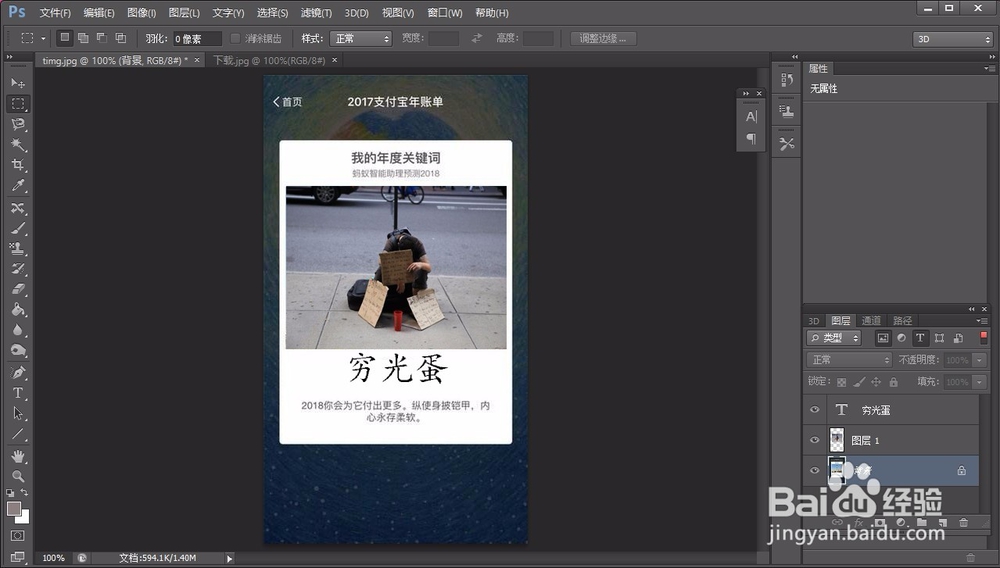Open the 填充 fill dropdown arrow
The height and width of the screenshot is (568, 1000).
click(x=979, y=382)
